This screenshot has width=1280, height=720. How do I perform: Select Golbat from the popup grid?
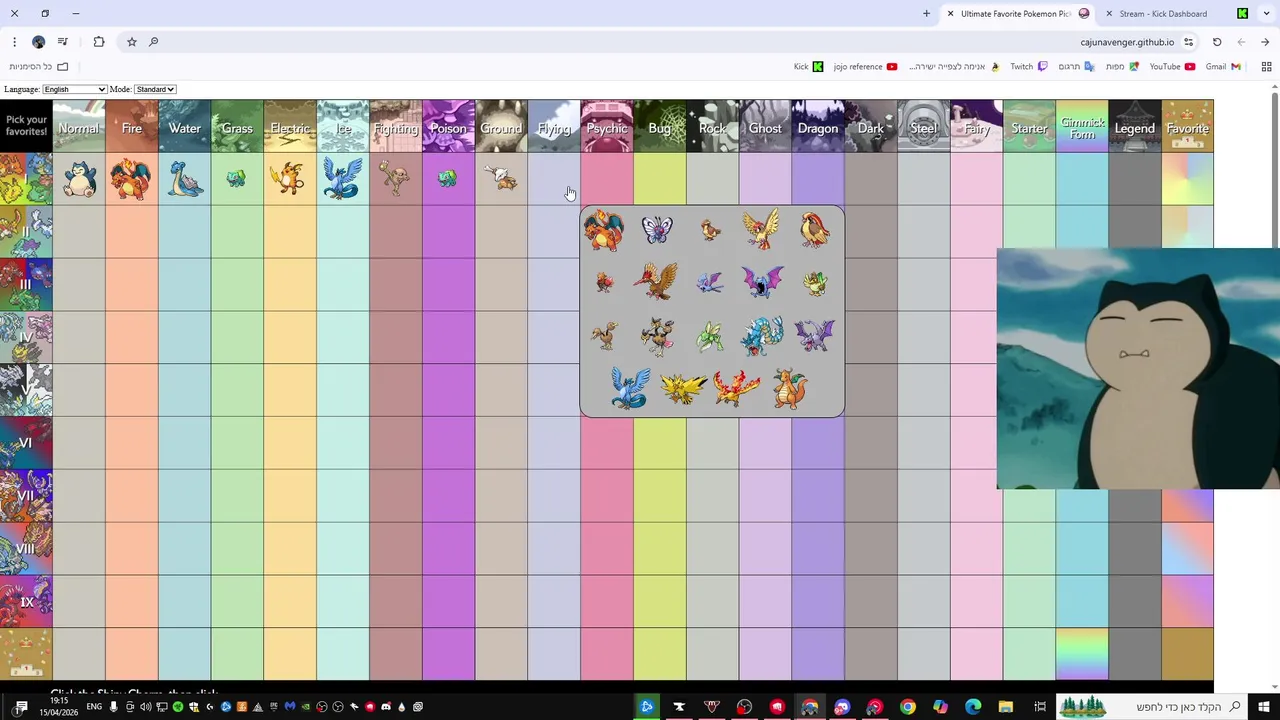[x=762, y=282]
